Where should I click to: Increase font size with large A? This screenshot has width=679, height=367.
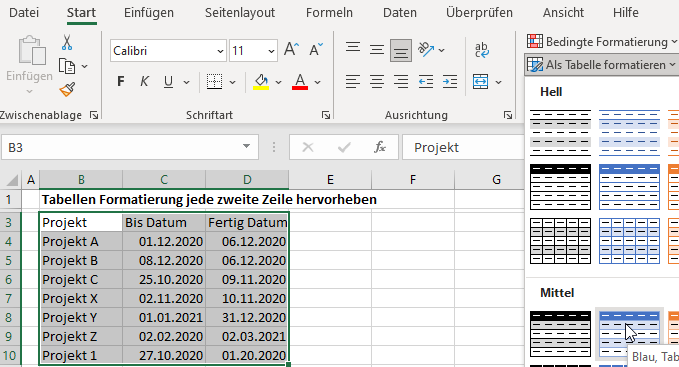tap(291, 49)
